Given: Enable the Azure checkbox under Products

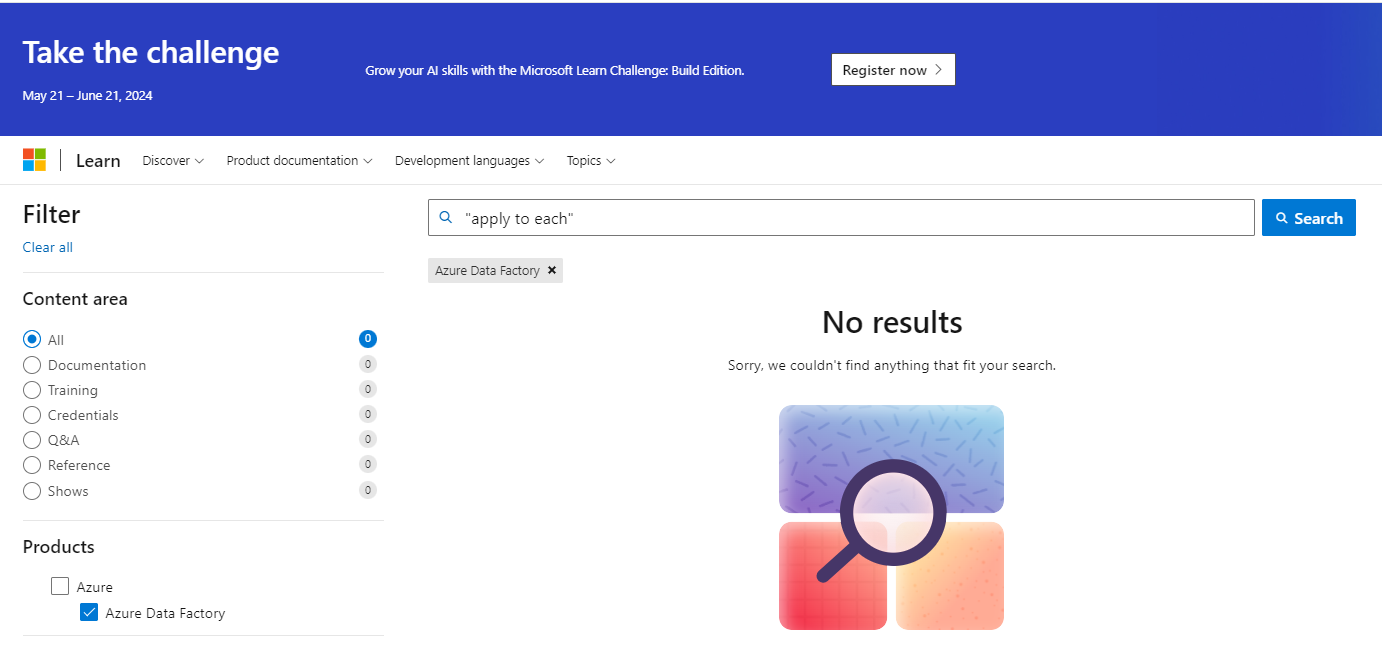Looking at the screenshot, I should pyautogui.click(x=60, y=586).
